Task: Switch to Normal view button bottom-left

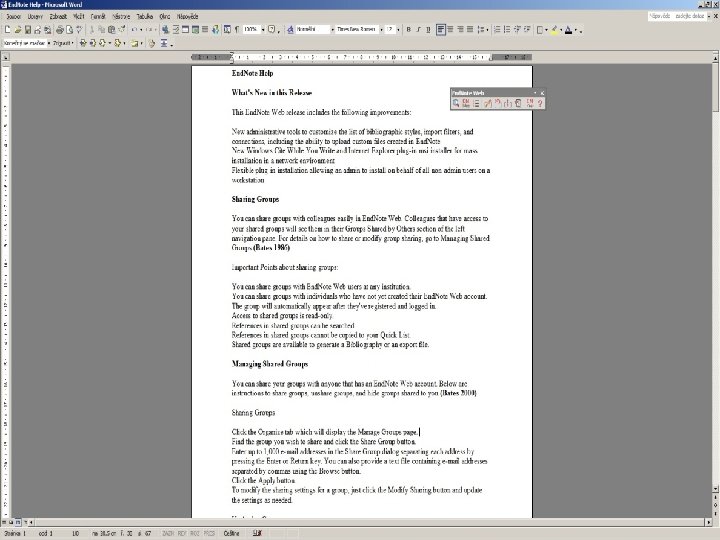Action: coord(4,522)
